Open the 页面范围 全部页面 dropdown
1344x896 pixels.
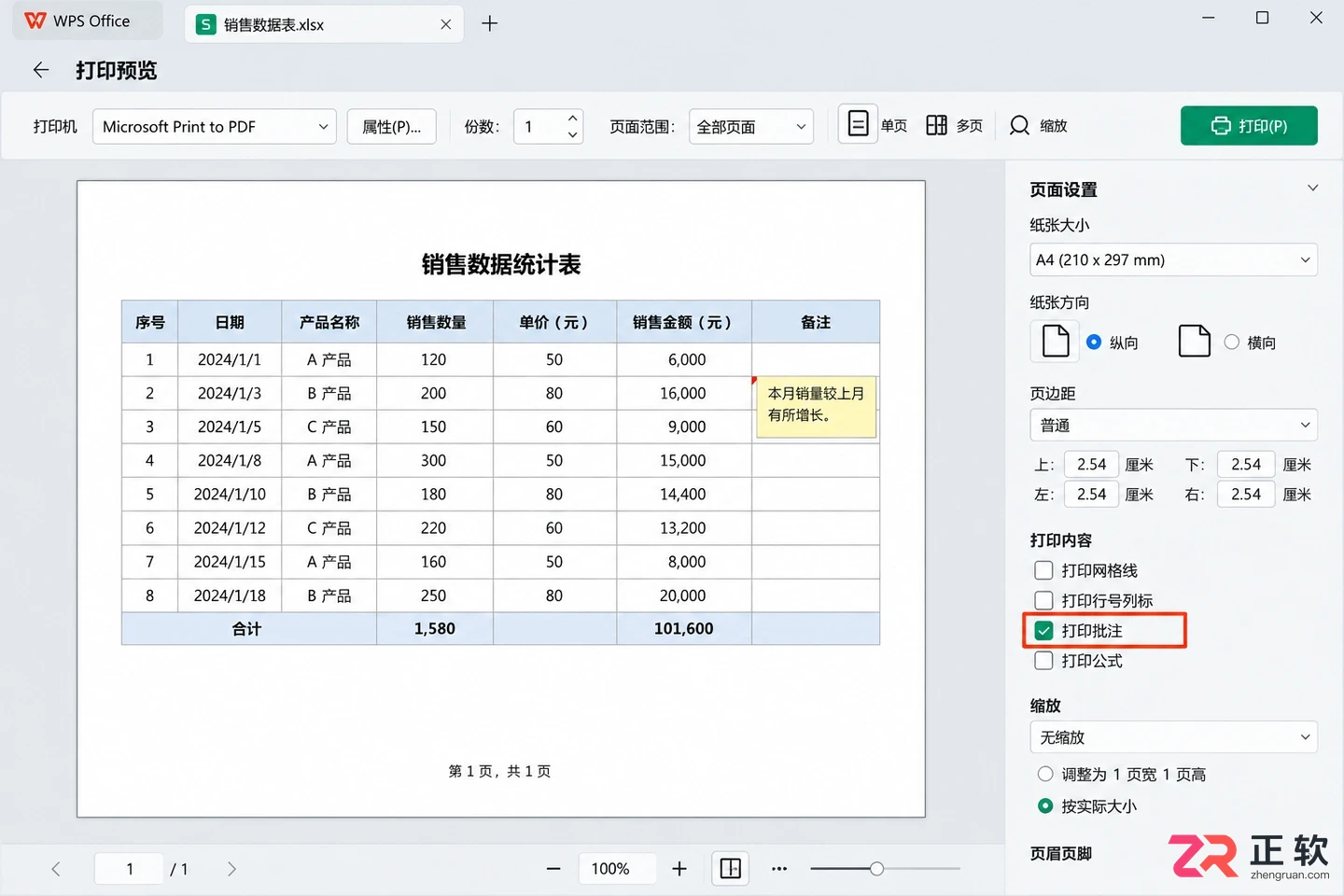point(751,126)
